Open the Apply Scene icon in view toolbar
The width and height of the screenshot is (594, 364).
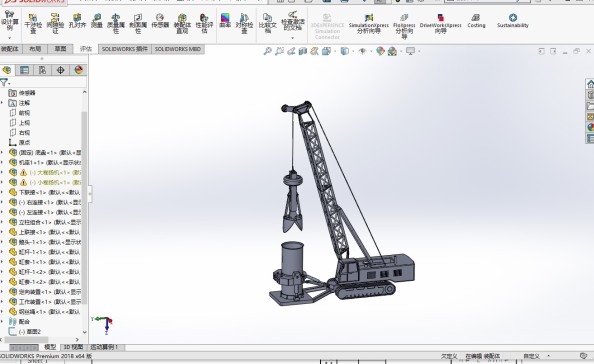(392, 51)
